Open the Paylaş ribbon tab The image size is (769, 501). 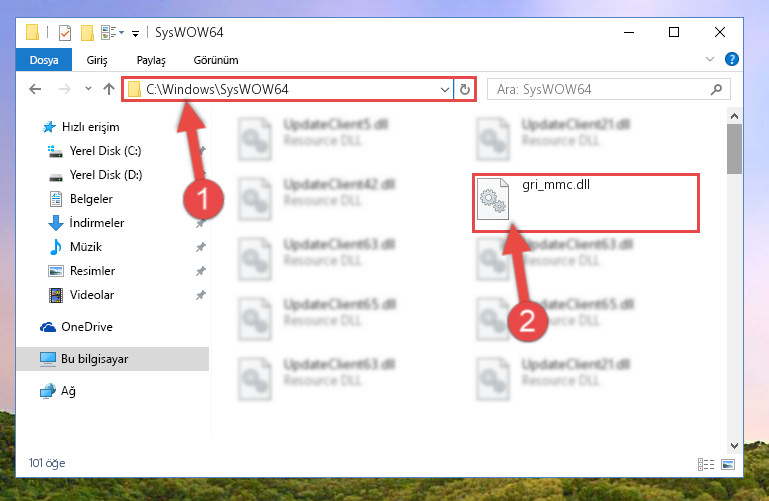pos(151,60)
